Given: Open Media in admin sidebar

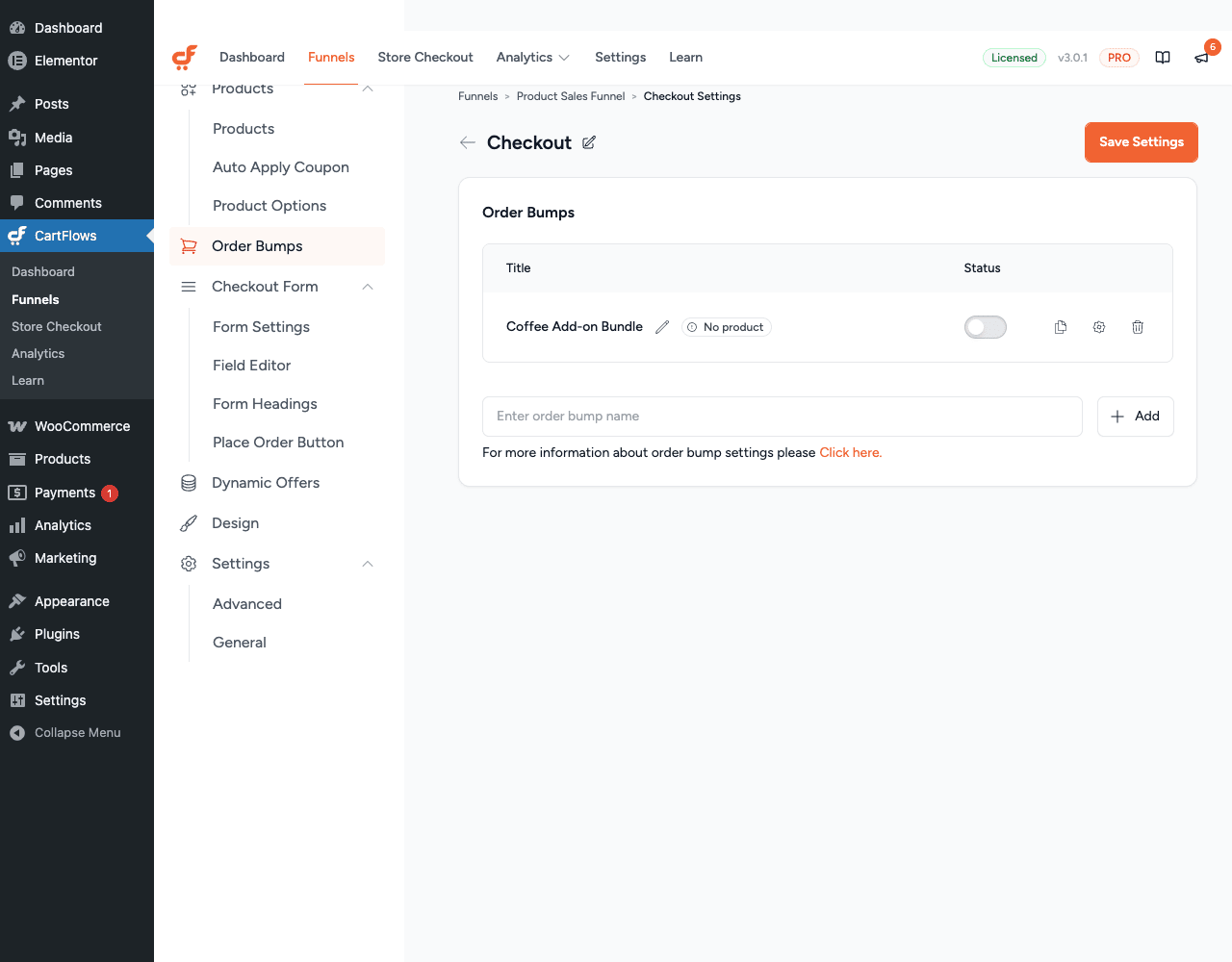Looking at the screenshot, I should click(x=77, y=138).
